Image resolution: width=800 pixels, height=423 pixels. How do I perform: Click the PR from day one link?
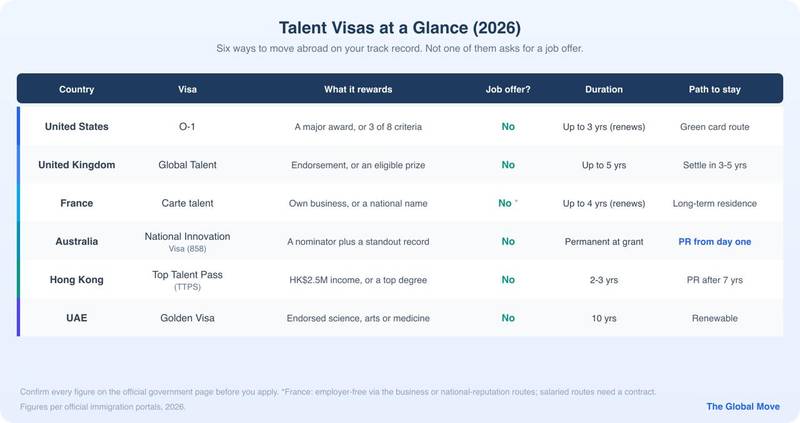click(x=714, y=242)
